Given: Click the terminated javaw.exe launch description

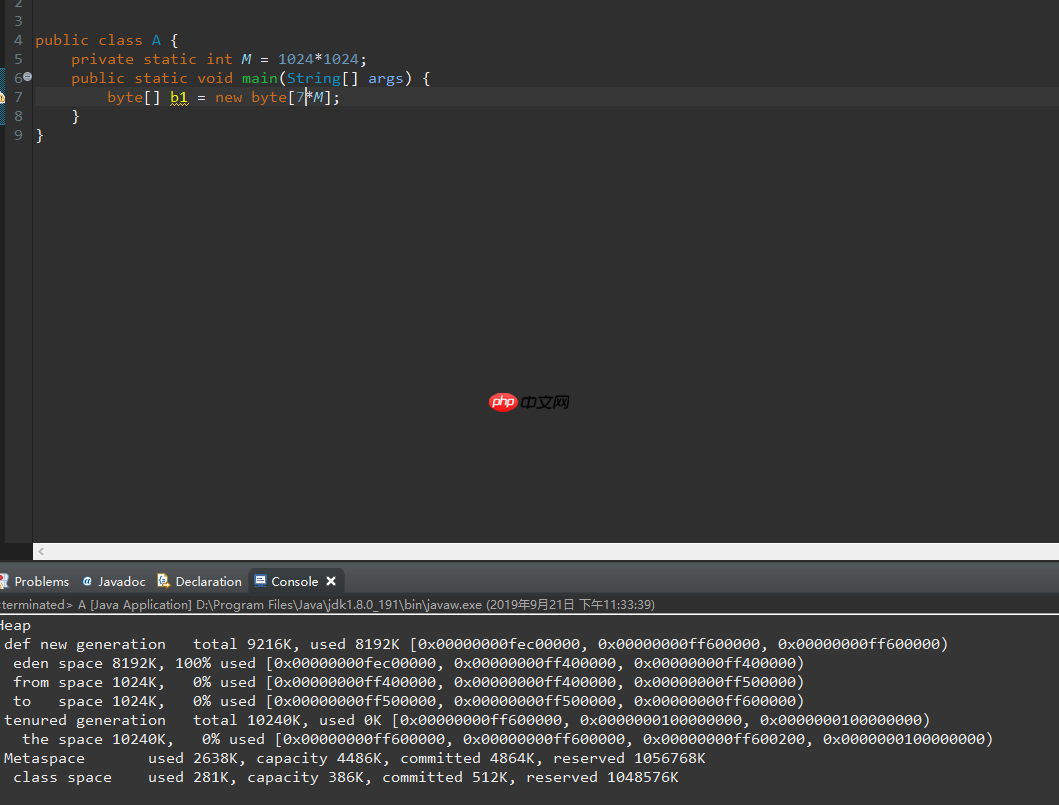Looking at the screenshot, I should click(x=328, y=604).
